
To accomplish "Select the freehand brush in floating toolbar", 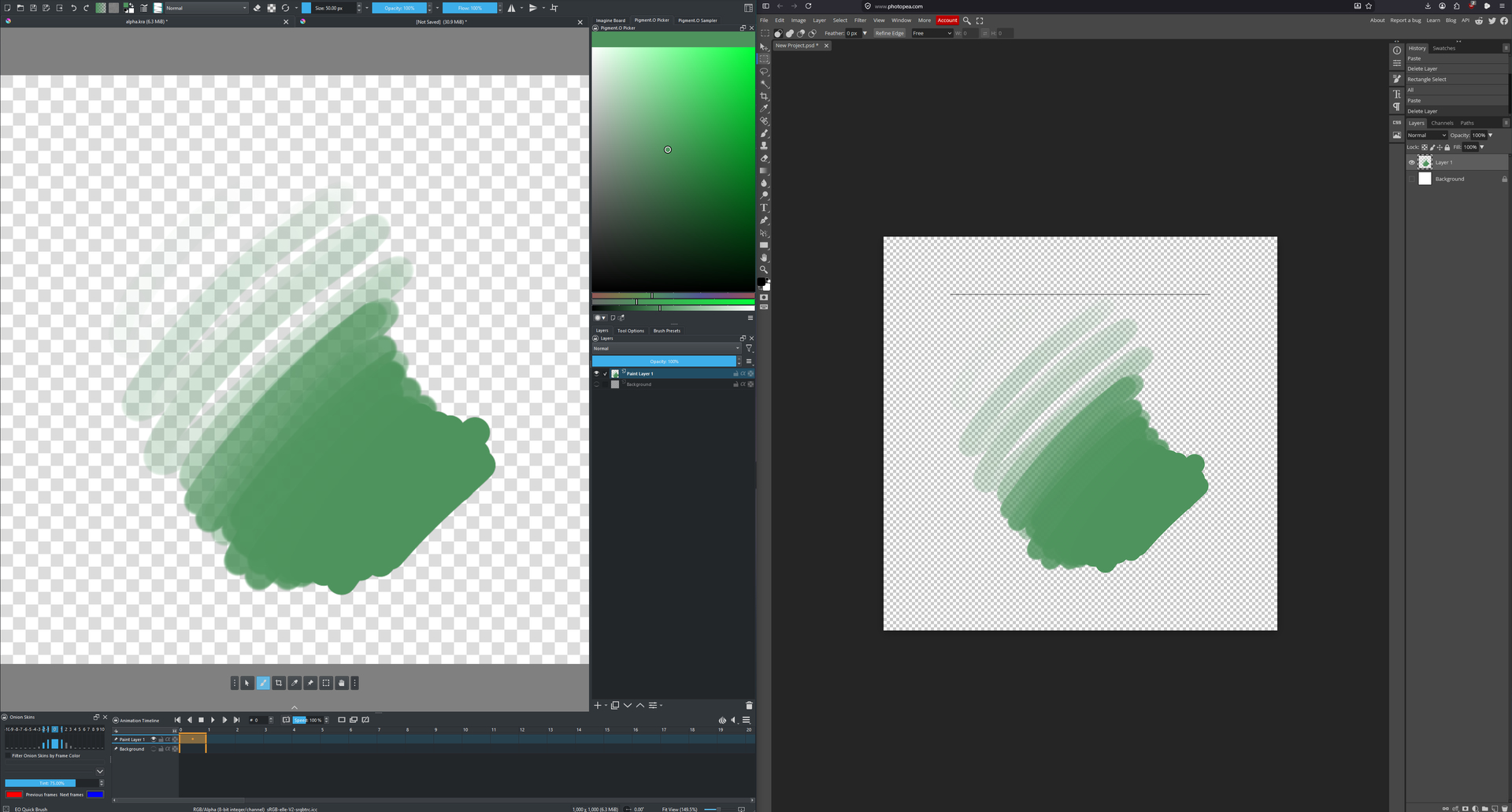I will tap(263, 683).
